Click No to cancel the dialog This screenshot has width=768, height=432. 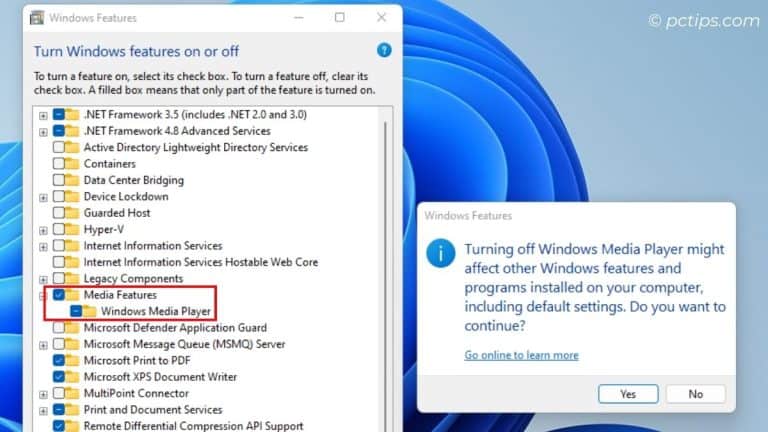tap(695, 394)
